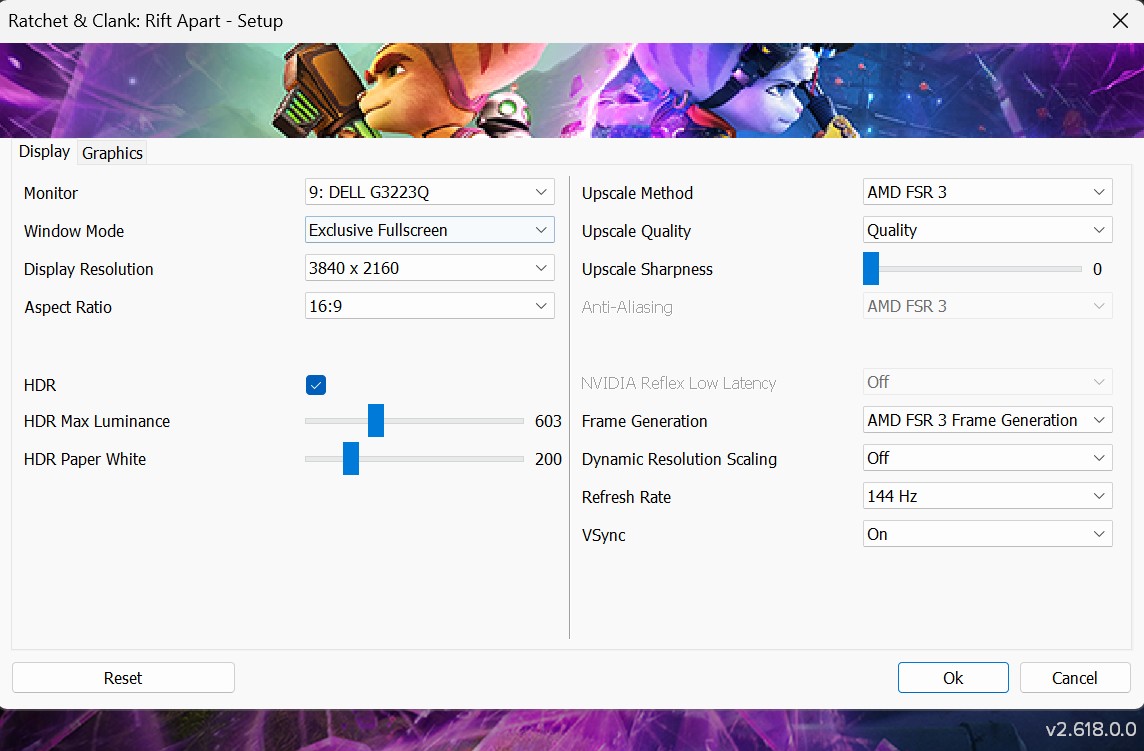The width and height of the screenshot is (1144, 751).
Task: Open the Frame Generation dropdown
Action: coord(988,420)
